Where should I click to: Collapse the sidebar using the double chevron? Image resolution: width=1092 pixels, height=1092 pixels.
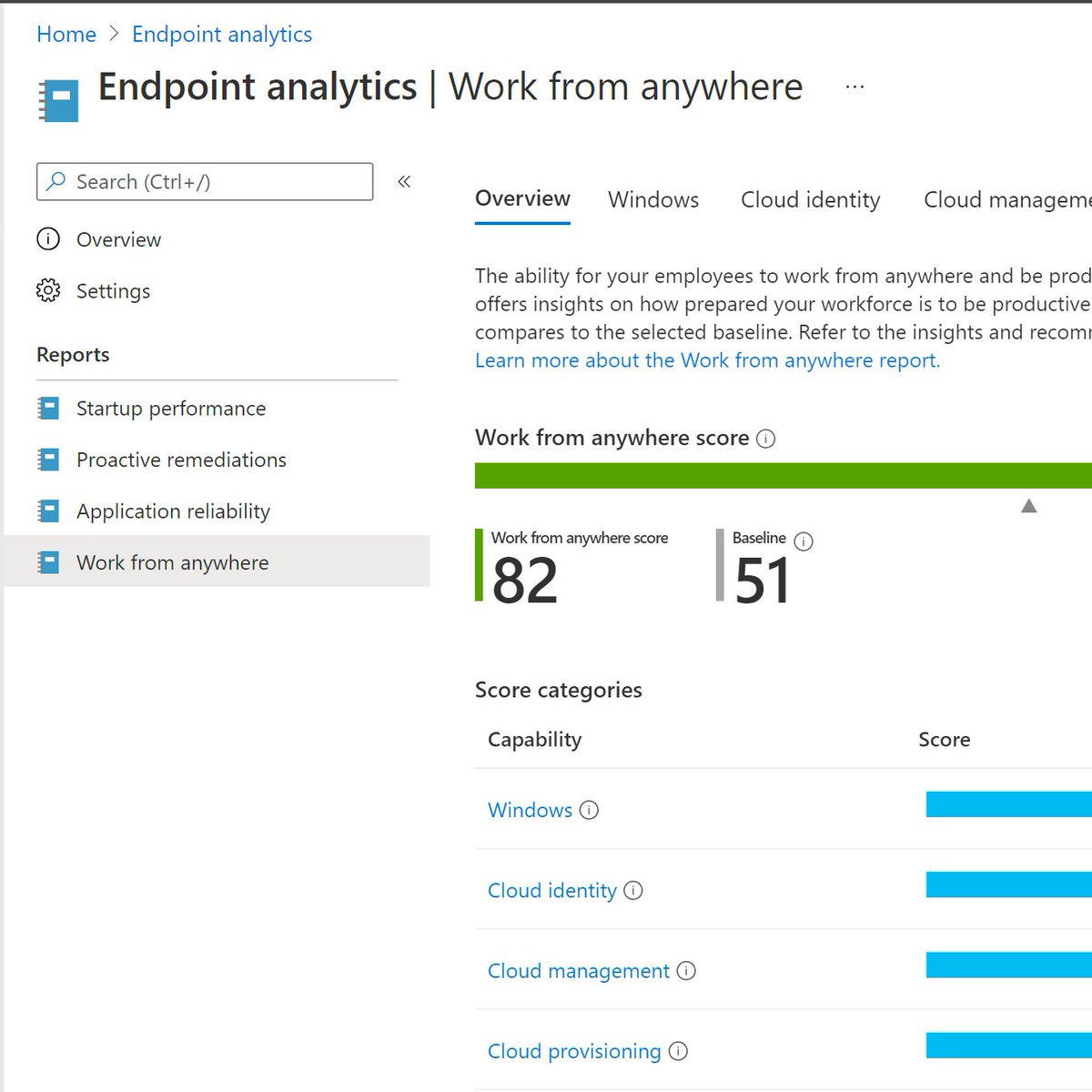[x=404, y=182]
